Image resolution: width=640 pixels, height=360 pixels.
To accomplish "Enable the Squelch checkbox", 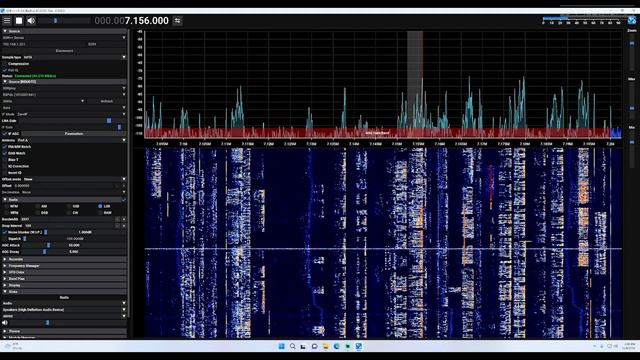I will click(5, 239).
